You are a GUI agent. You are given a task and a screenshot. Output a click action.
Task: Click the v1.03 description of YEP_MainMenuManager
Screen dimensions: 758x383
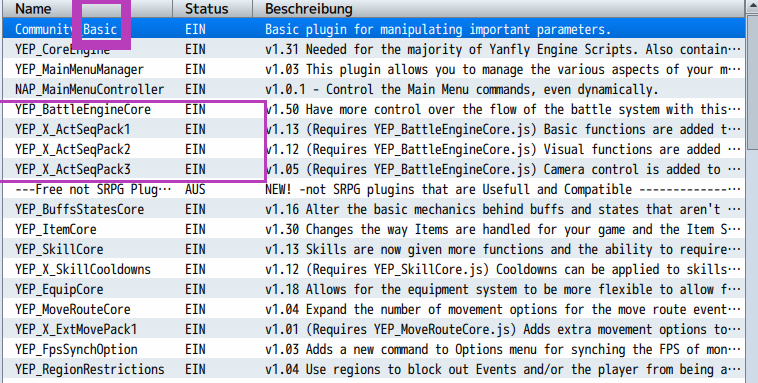[503, 70]
